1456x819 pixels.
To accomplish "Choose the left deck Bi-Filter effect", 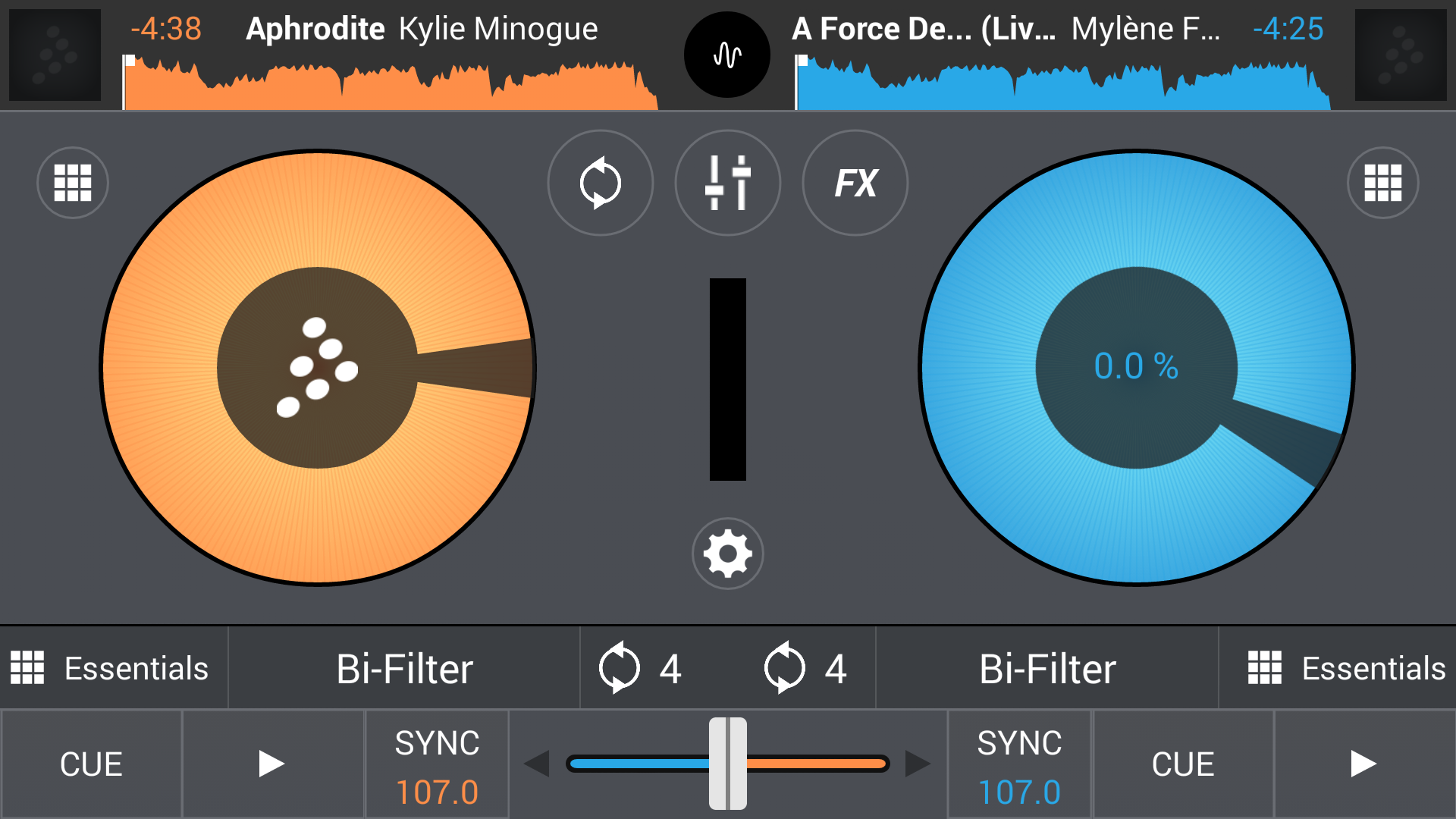I will (404, 668).
